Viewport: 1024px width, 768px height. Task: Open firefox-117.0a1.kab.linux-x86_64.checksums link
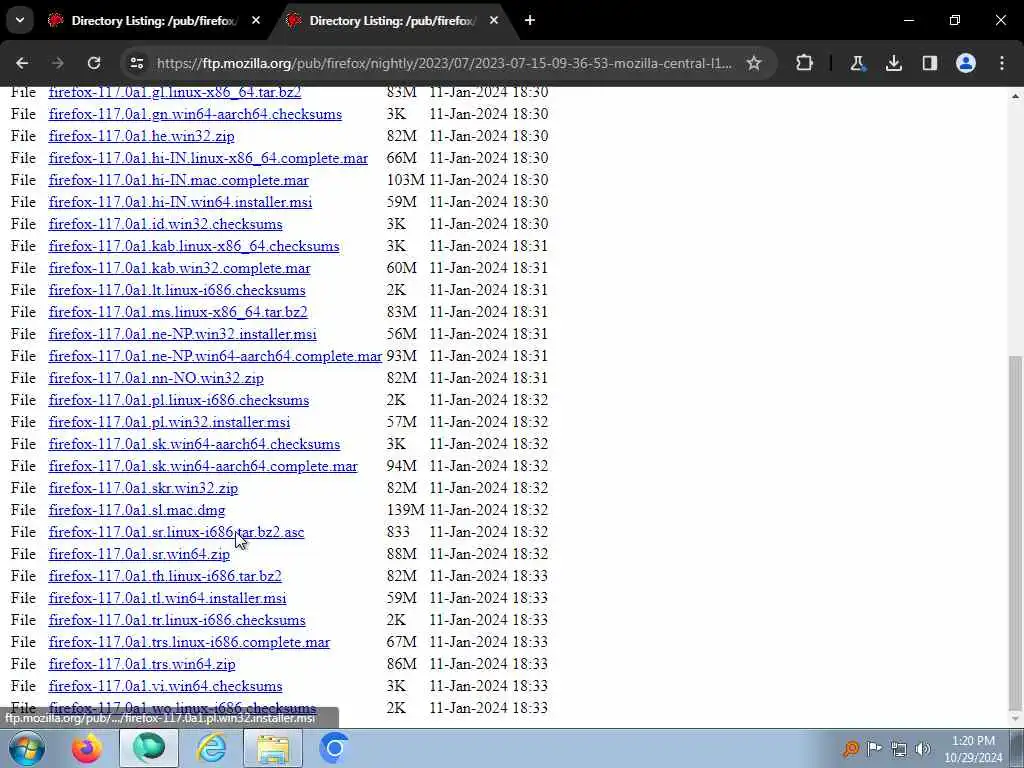click(194, 246)
